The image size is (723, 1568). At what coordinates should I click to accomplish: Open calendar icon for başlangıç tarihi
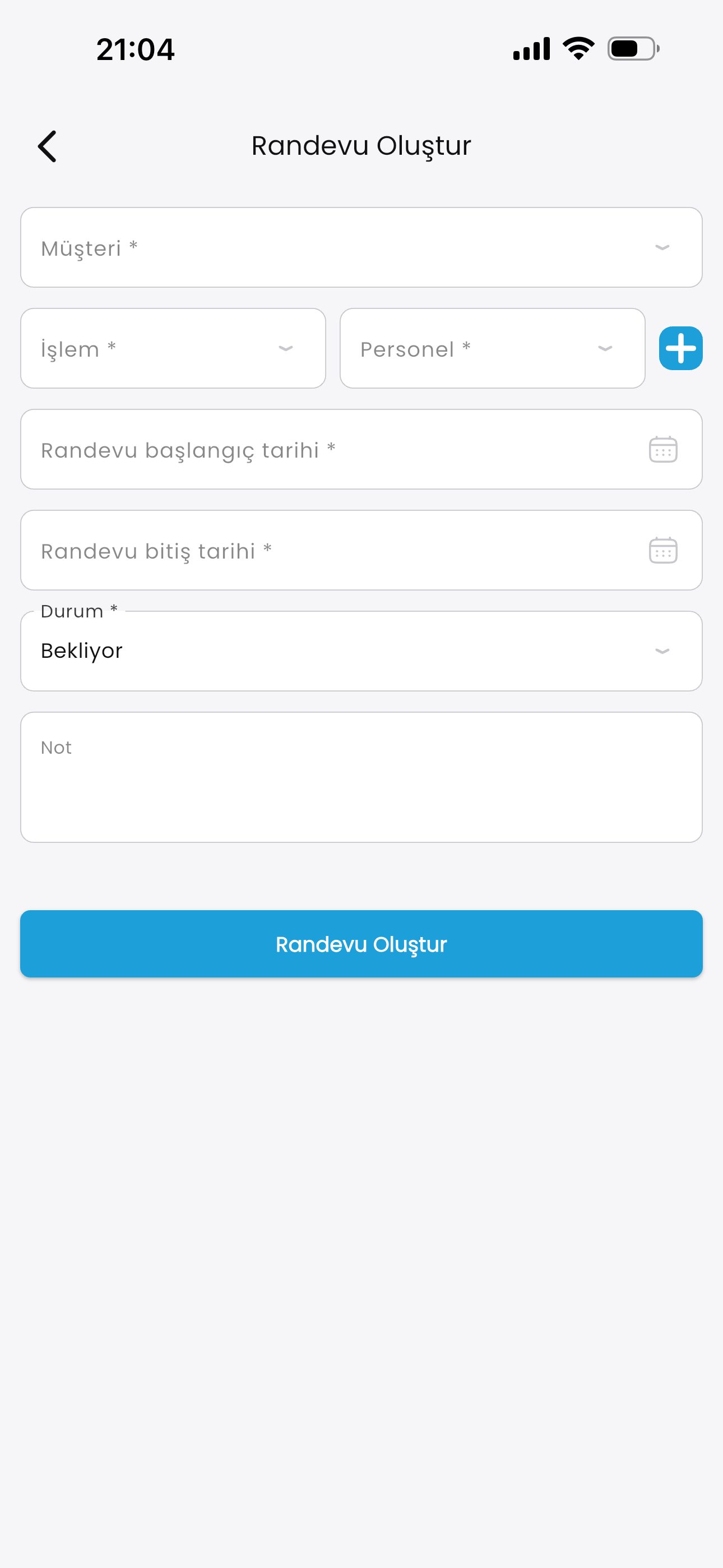pos(662,450)
